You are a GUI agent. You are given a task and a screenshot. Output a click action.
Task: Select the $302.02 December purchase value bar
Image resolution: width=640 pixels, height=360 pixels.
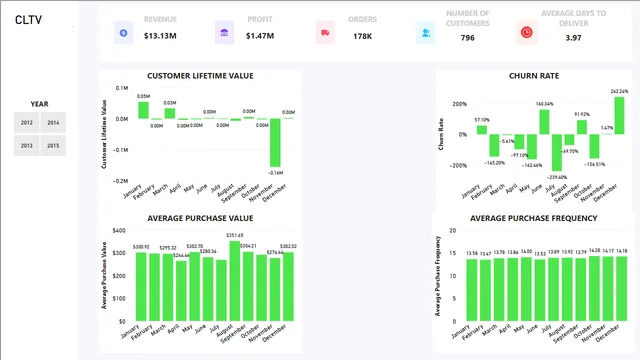click(288, 287)
